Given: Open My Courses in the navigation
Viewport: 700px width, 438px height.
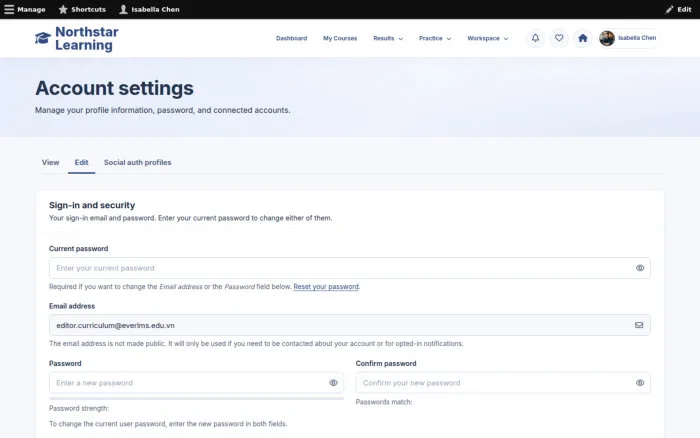Looking at the screenshot, I should [340, 38].
